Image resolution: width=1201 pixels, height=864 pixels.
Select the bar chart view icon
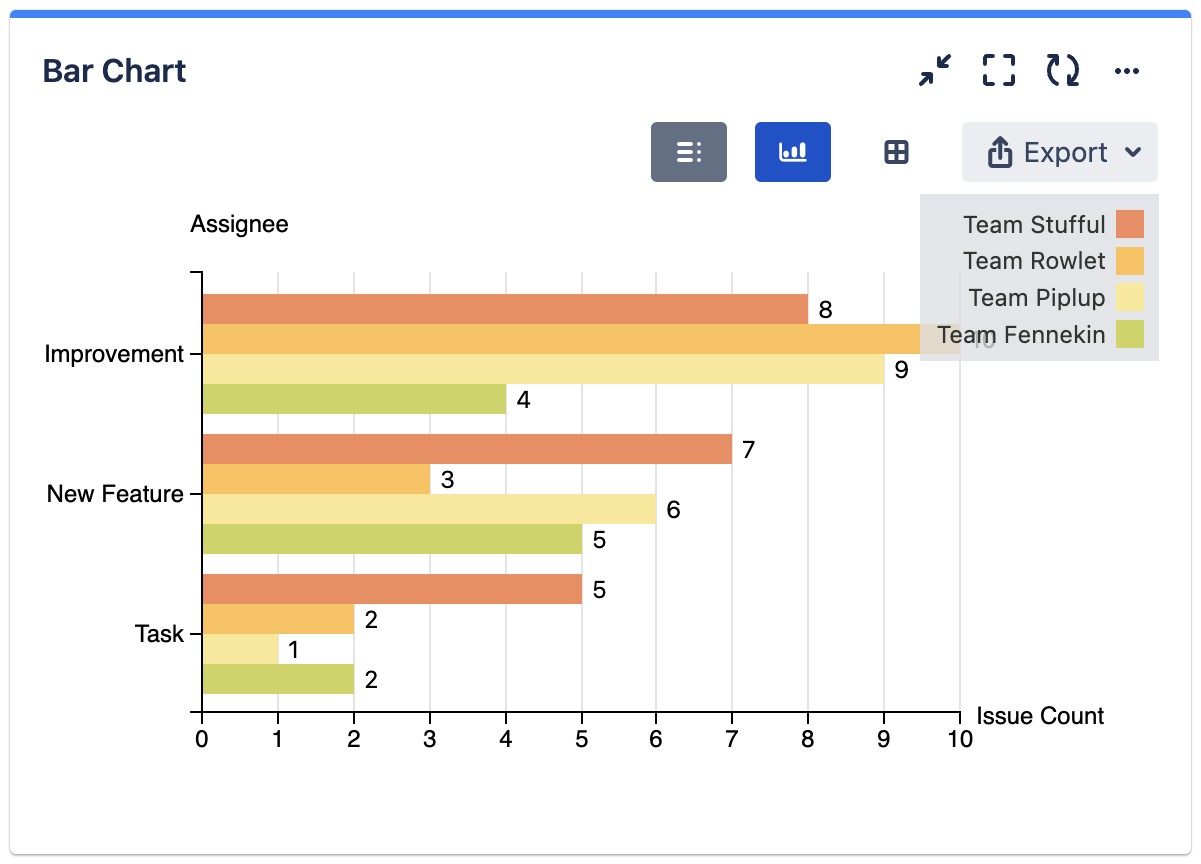click(793, 151)
